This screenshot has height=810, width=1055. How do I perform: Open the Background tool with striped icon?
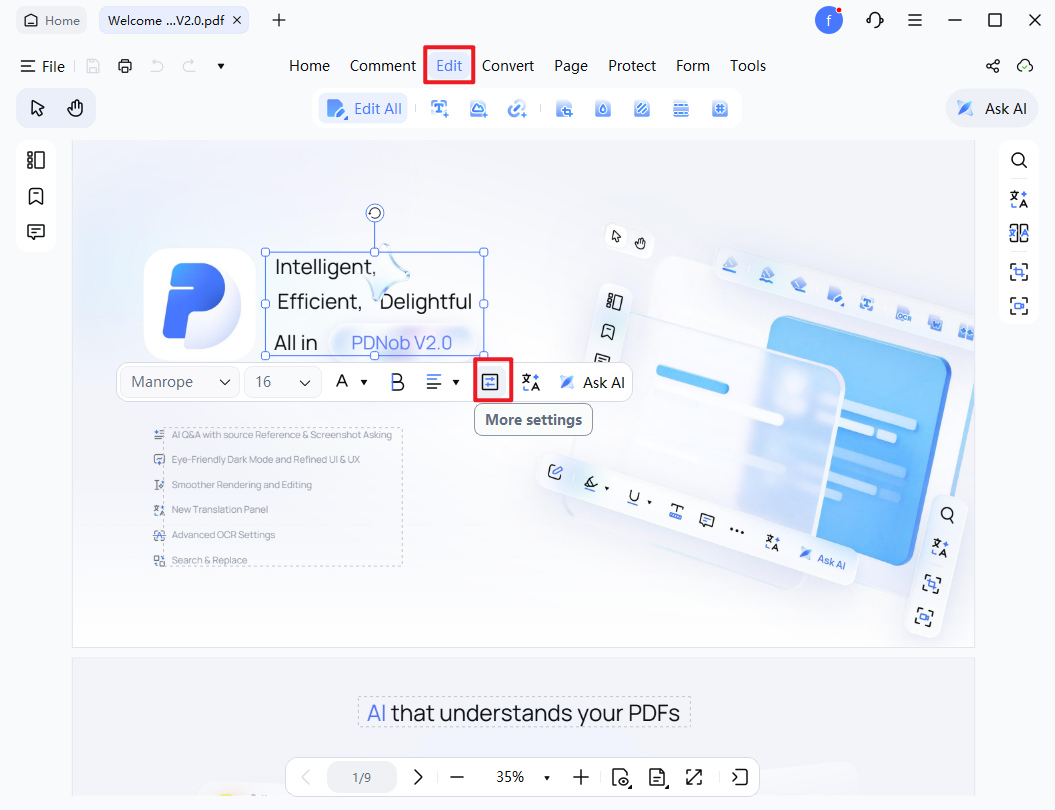point(642,108)
